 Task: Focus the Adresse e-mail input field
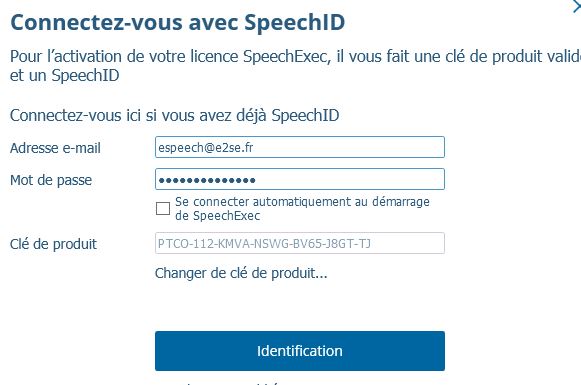point(300,147)
